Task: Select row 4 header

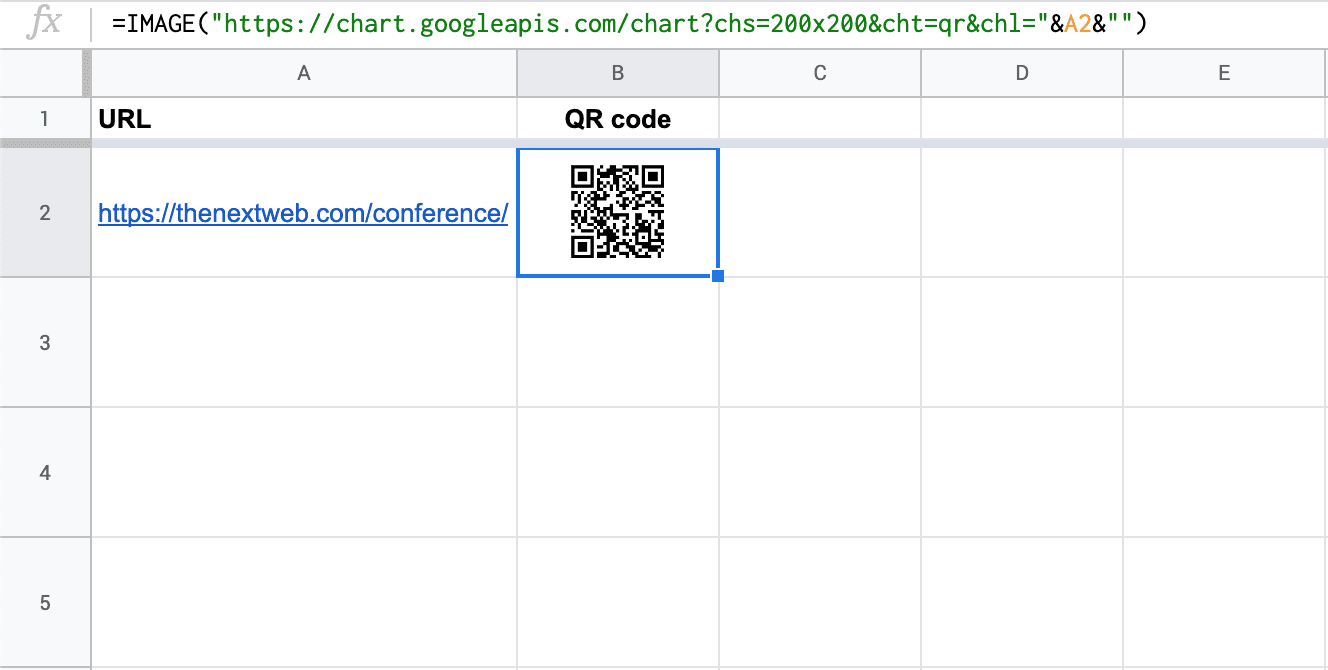Action: click(45, 473)
